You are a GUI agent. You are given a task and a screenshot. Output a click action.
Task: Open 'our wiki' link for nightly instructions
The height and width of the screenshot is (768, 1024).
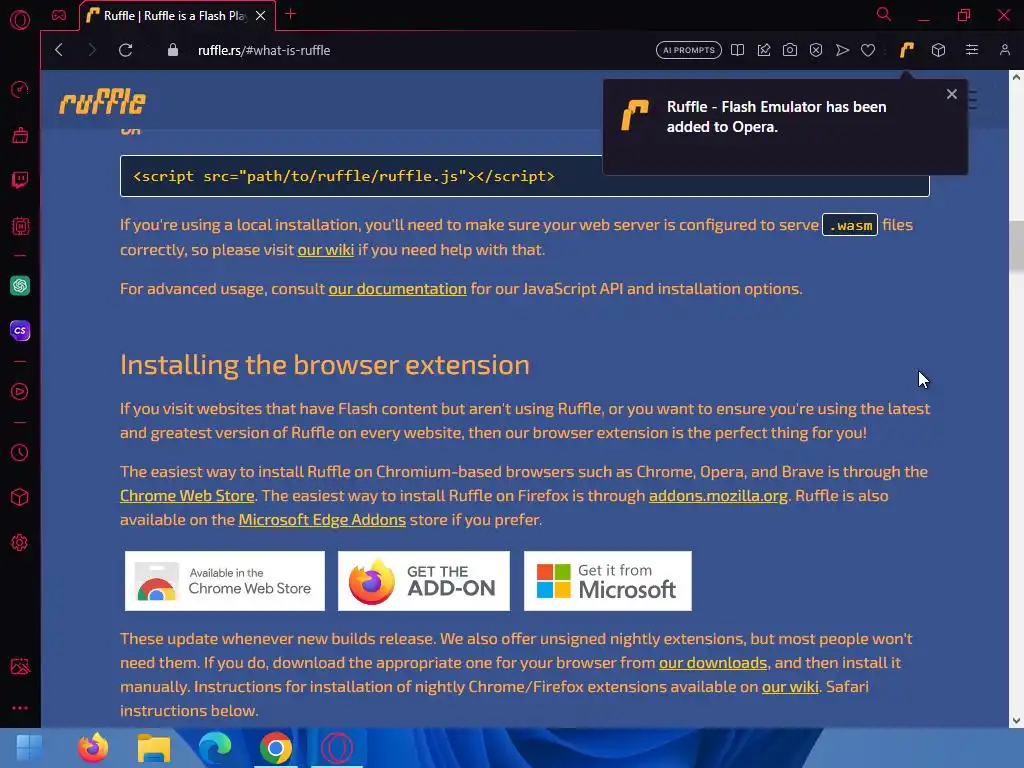click(x=790, y=687)
